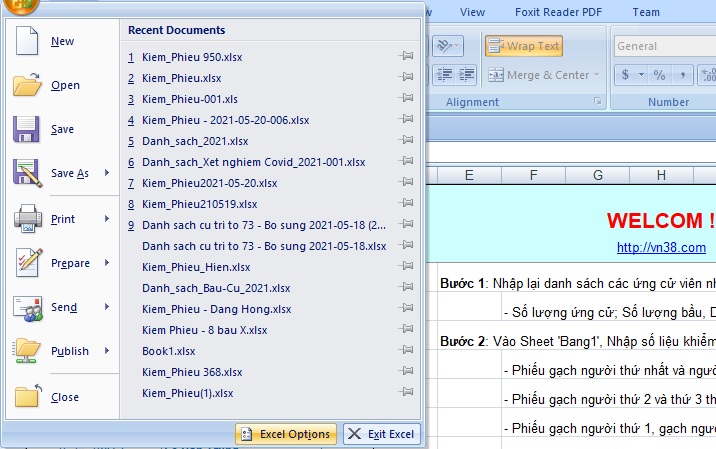Click the Decrease Indent icon
The image size is (716, 449).
pyautogui.click(x=444, y=75)
